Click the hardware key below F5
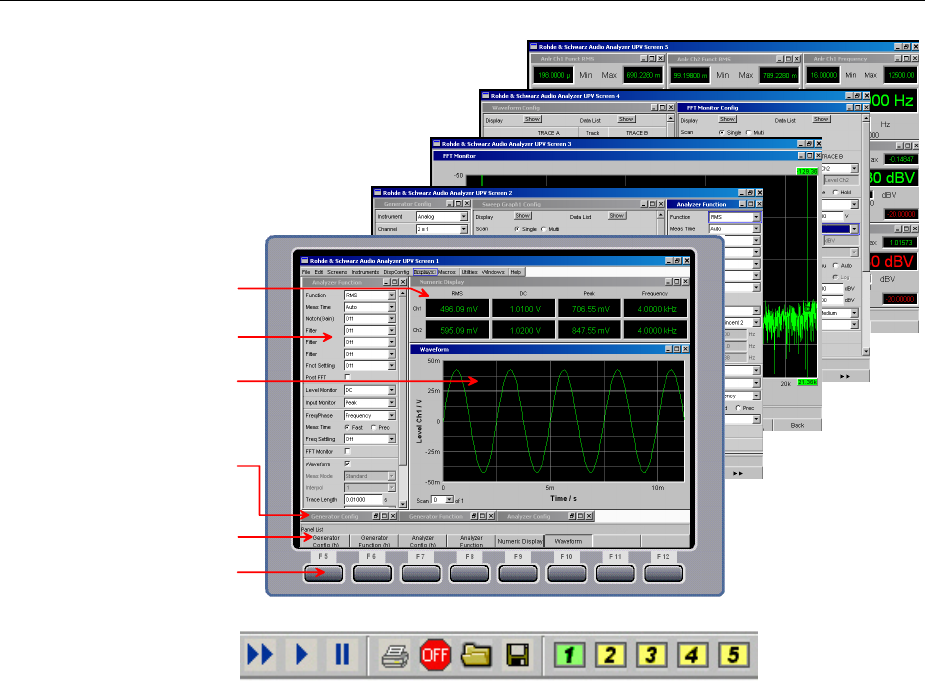The height and width of the screenshot is (681, 925). 324,573
